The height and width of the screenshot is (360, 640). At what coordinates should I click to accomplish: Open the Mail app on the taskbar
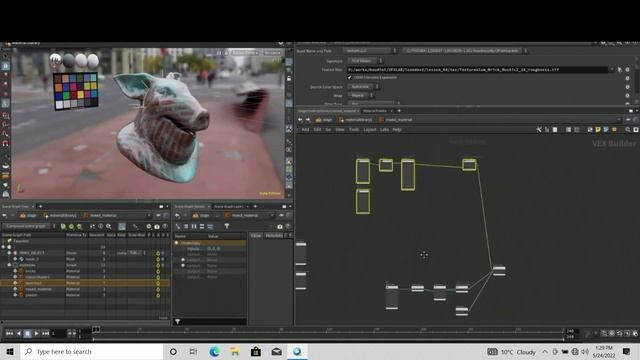276,351
